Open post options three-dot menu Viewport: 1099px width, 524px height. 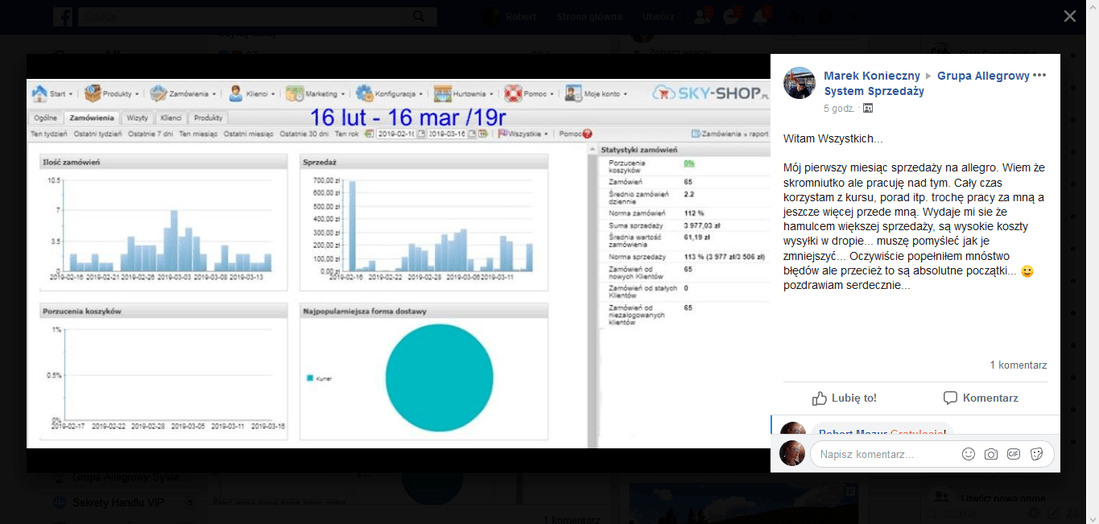pos(1039,76)
